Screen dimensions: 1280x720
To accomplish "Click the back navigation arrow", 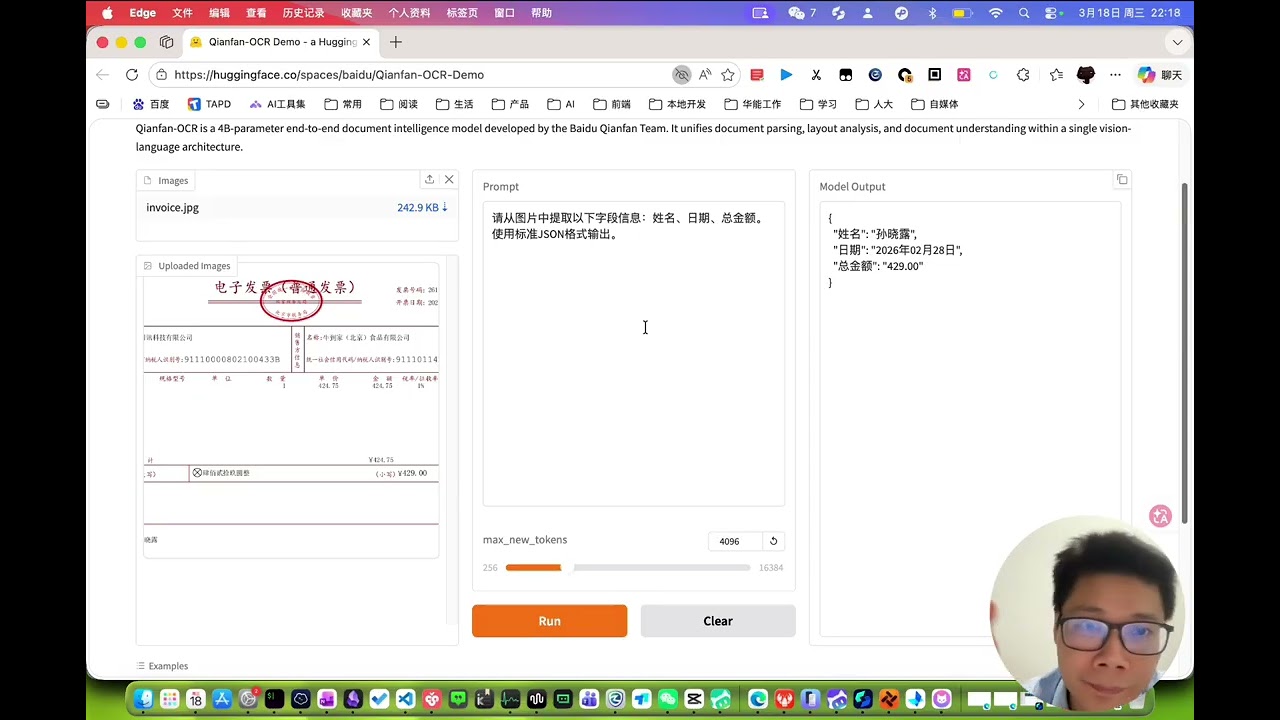I will [102, 75].
